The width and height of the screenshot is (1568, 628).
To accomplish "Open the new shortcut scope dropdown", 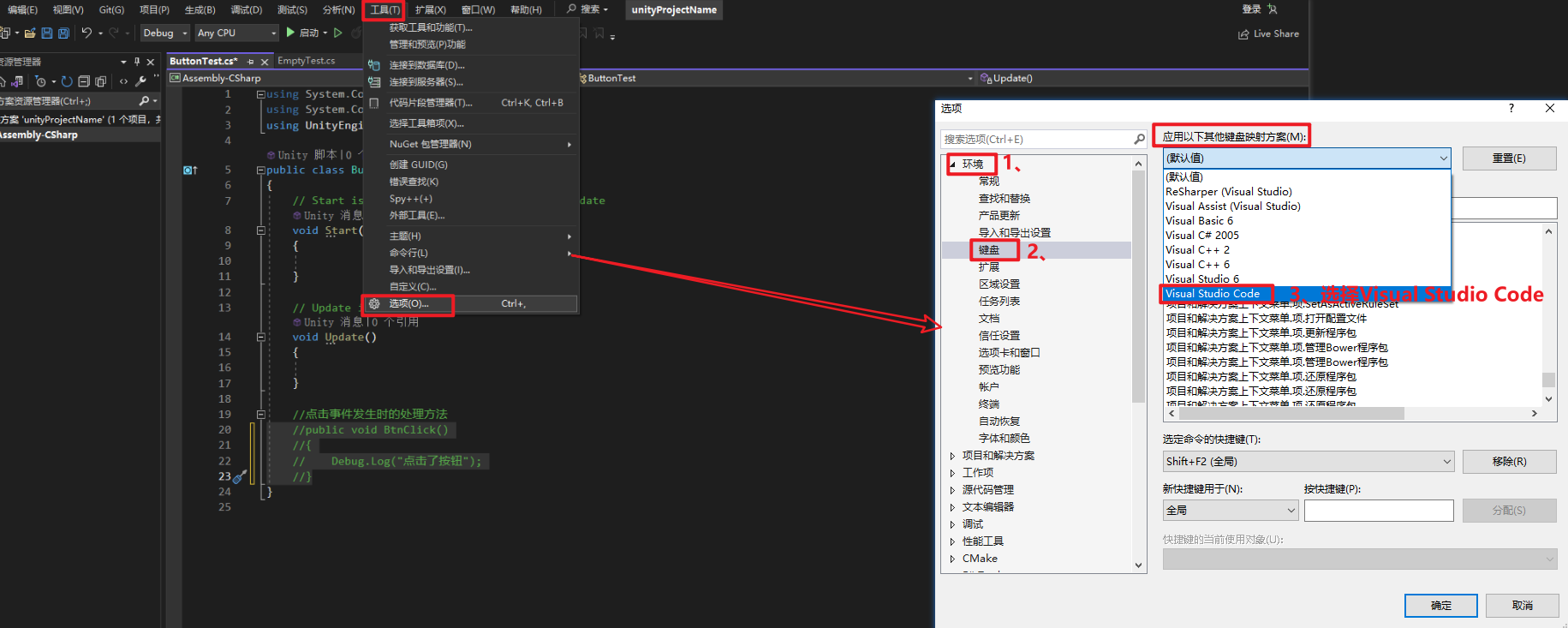I will click(x=1231, y=510).
